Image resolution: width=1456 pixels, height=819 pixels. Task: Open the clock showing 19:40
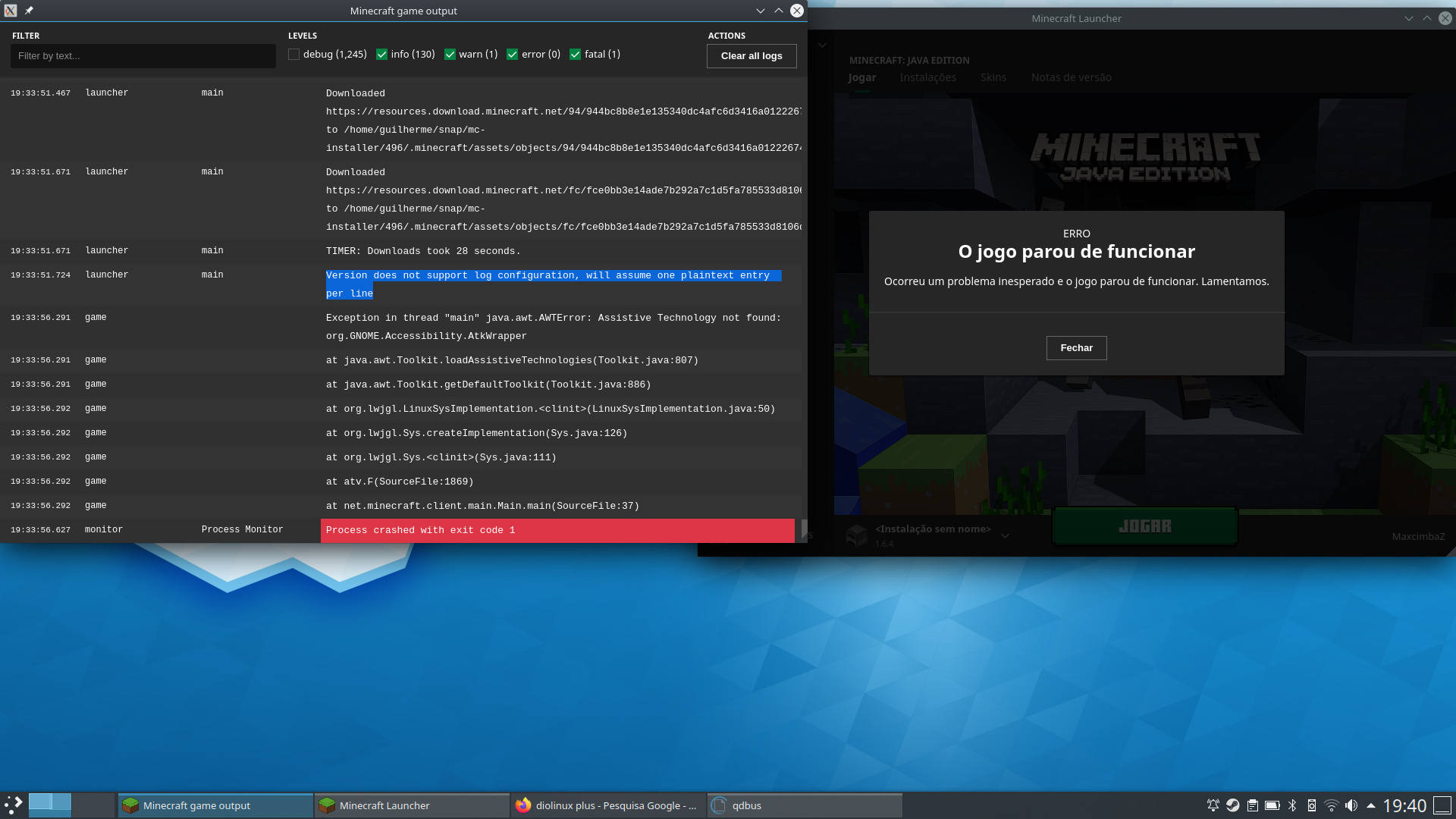point(1404,805)
